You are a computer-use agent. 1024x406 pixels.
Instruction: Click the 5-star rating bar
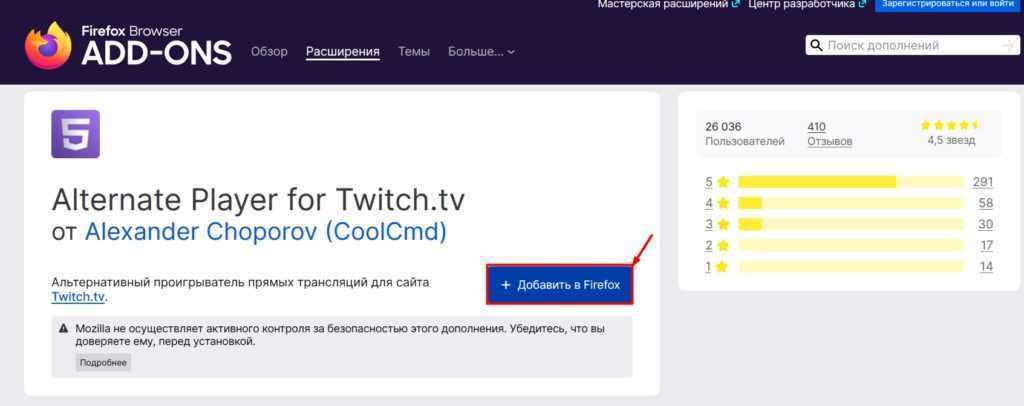pos(850,182)
